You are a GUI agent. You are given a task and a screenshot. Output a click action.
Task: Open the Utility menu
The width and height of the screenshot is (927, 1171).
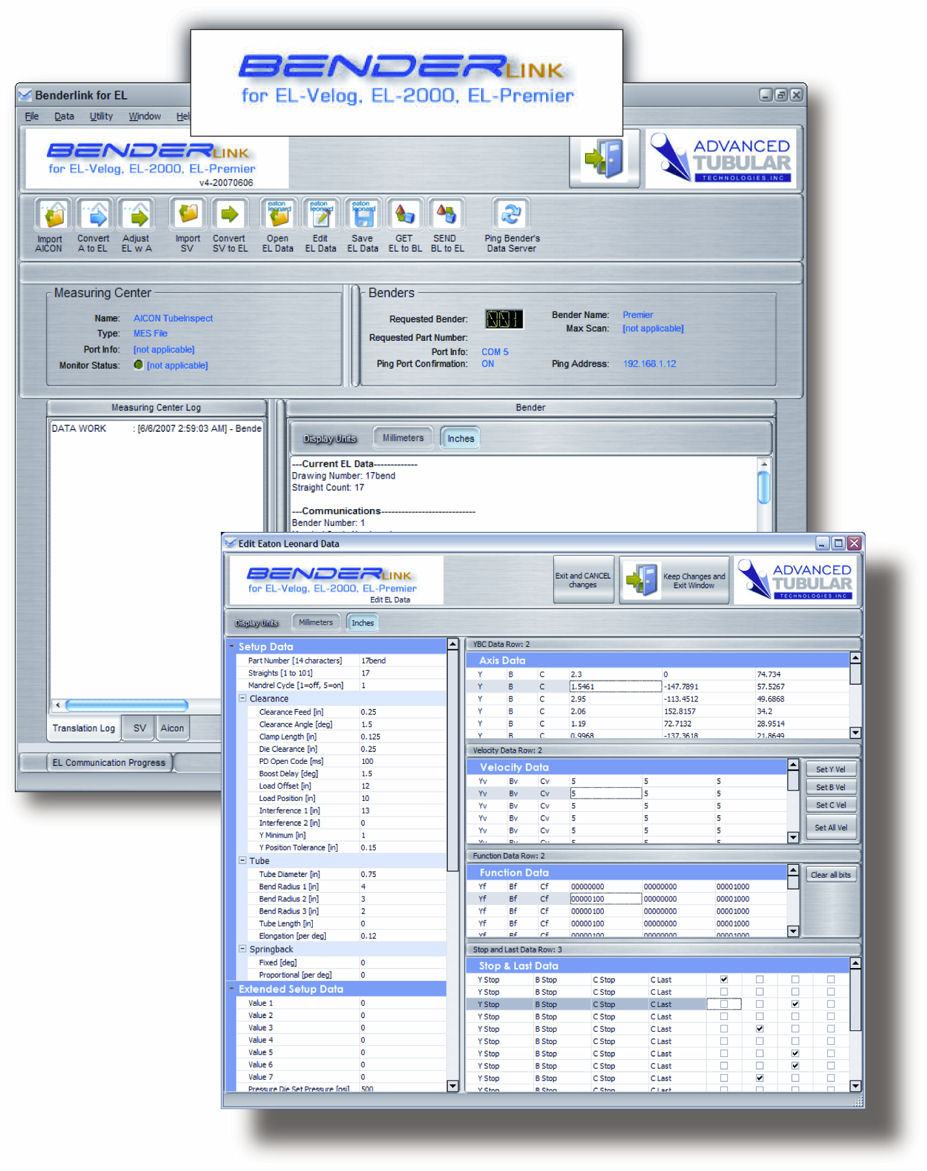pos(101,117)
